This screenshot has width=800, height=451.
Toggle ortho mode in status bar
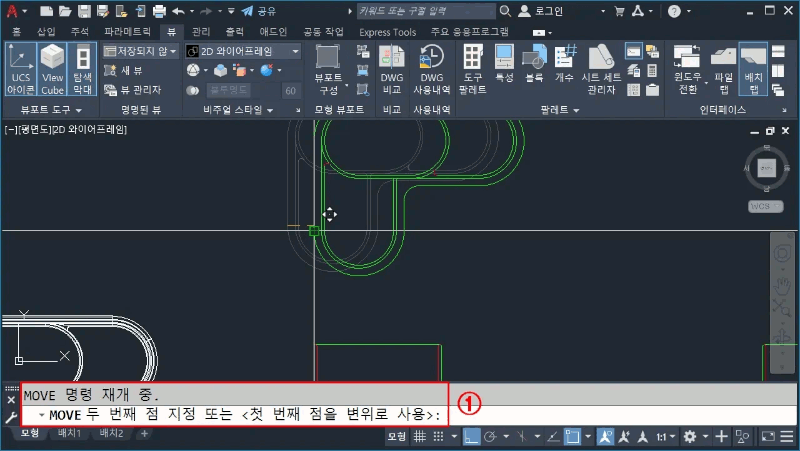473,437
